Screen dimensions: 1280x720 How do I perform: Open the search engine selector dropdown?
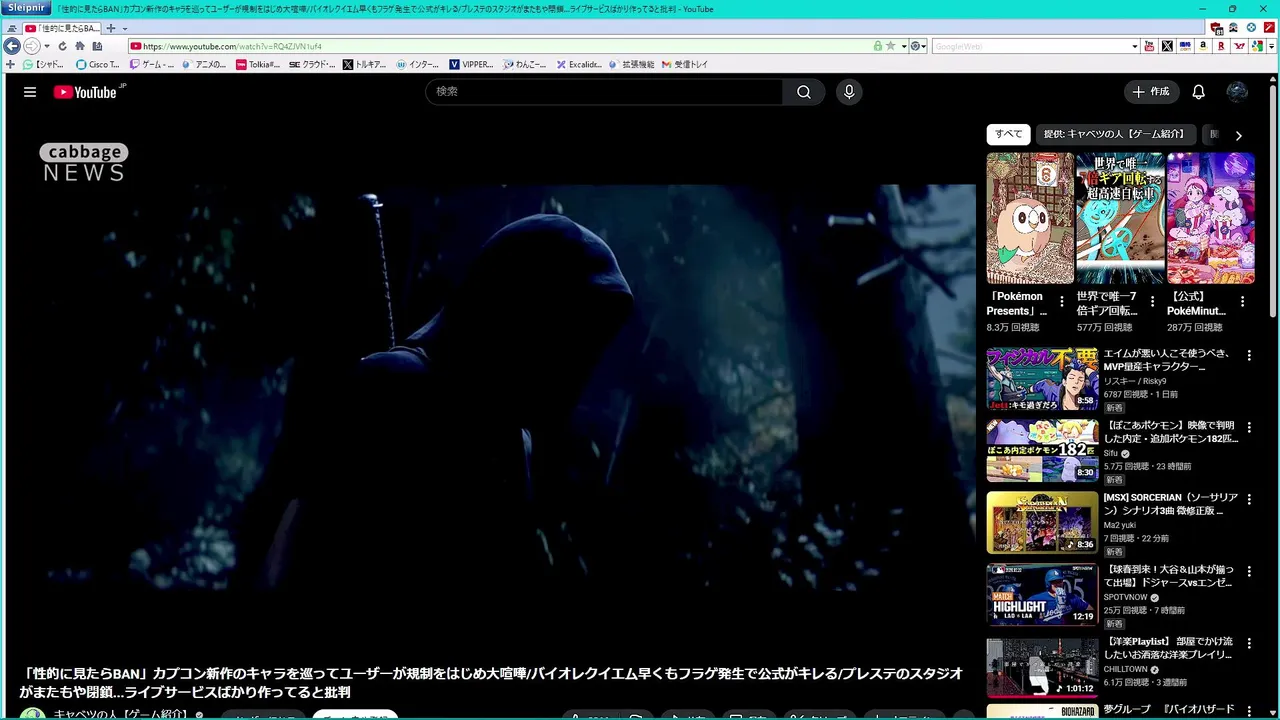[x=917, y=46]
